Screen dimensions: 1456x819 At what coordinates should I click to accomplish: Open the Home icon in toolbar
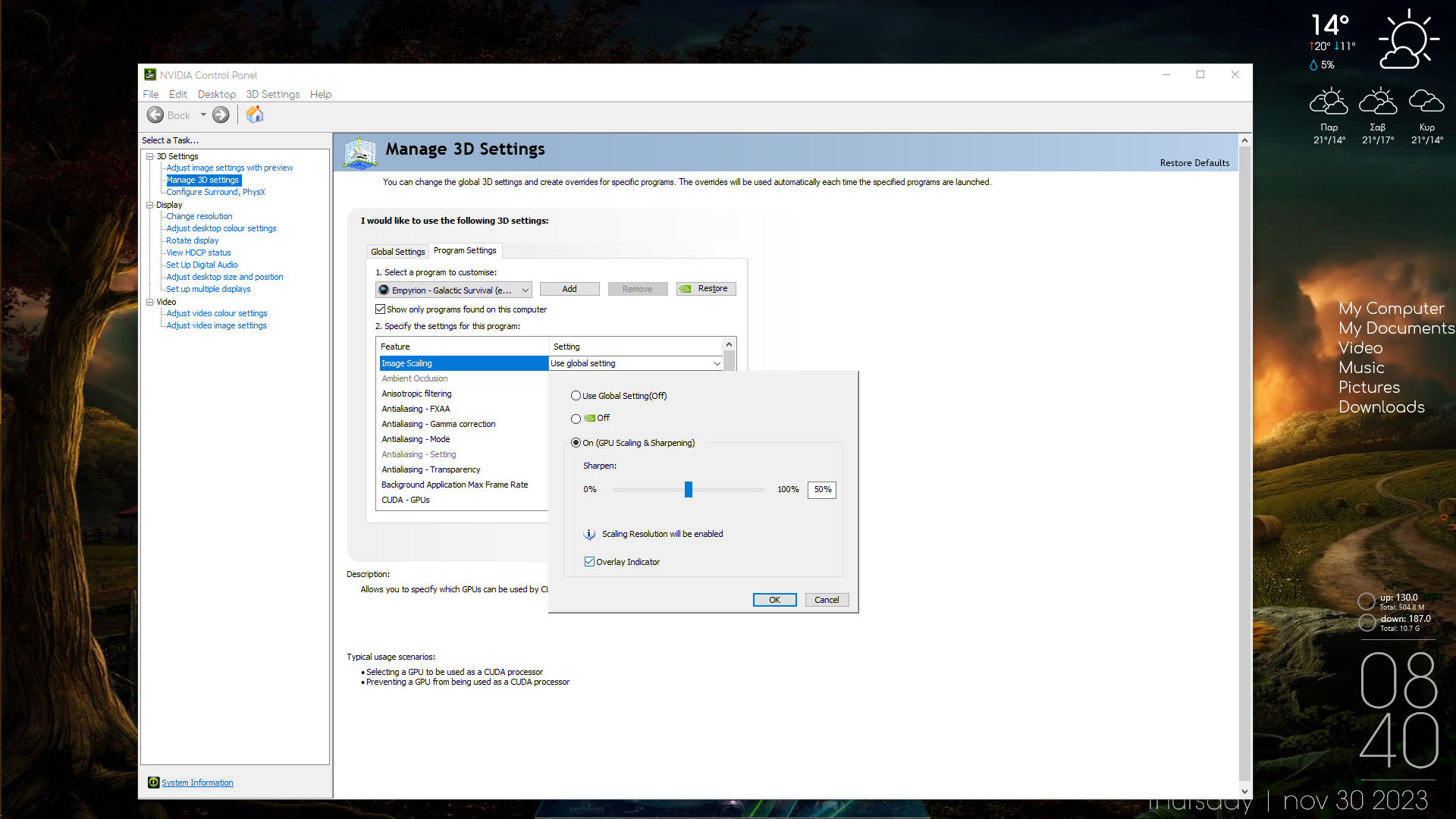click(255, 115)
